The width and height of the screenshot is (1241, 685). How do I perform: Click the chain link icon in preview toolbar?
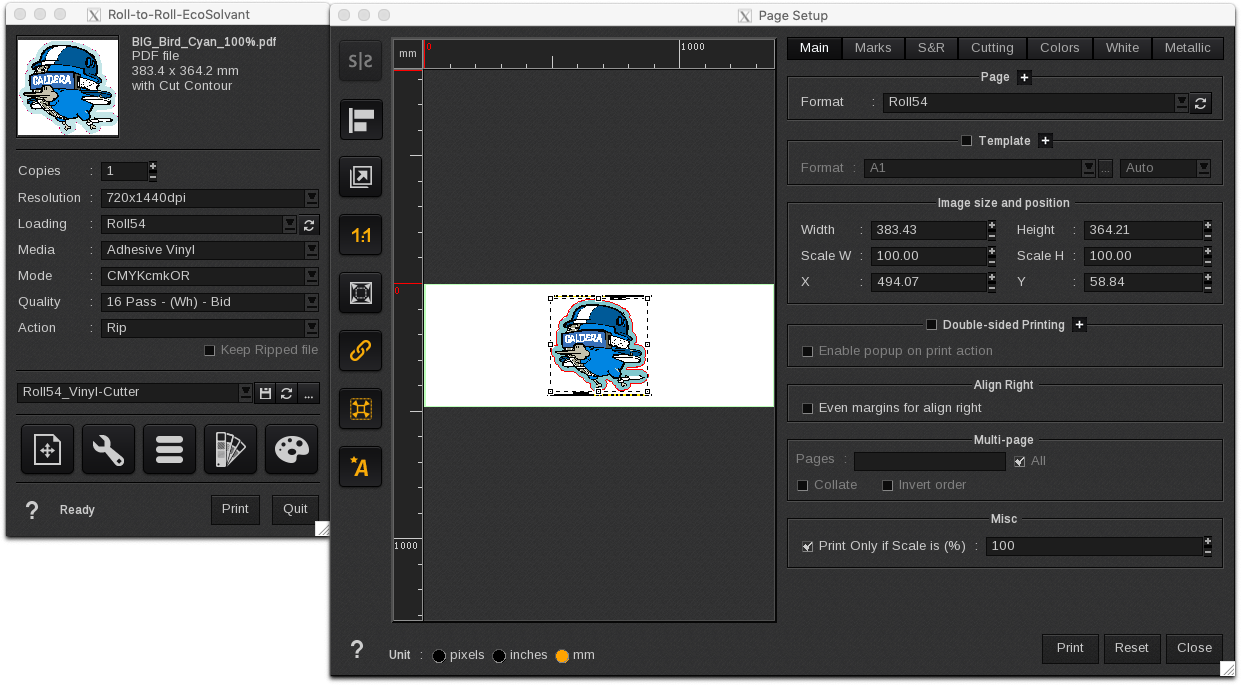coord(360,351)
